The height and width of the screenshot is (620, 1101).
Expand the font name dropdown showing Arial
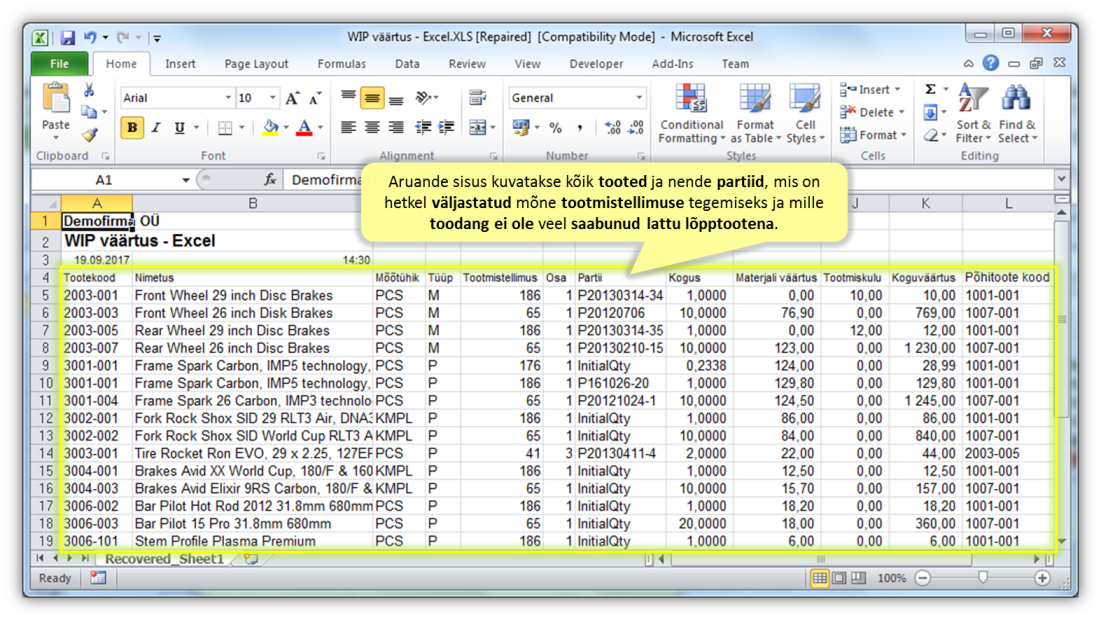tap(228, 98)
